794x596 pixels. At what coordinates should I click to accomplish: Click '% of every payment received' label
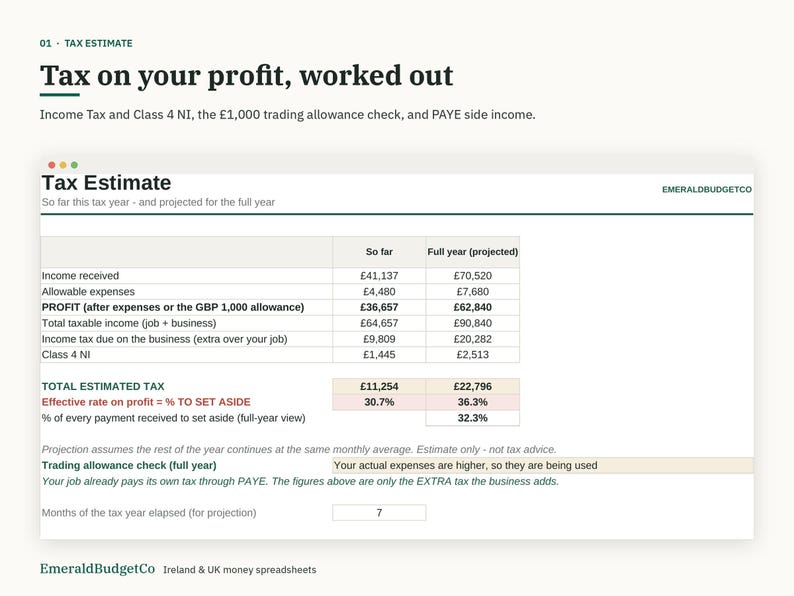173,418
